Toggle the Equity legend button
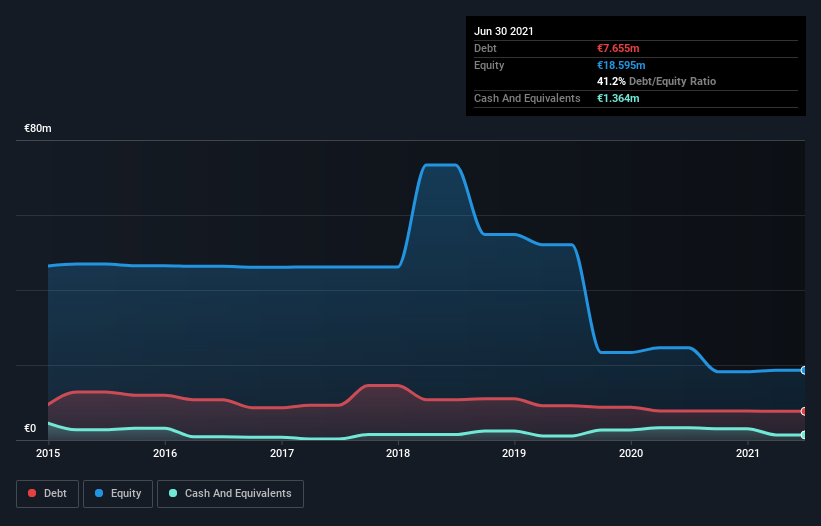 pos(118,494)
